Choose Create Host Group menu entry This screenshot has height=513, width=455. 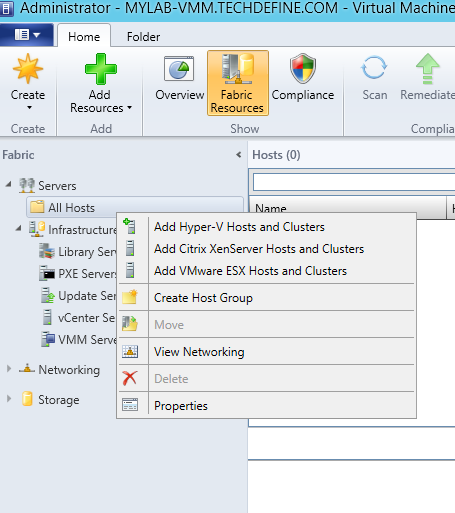coord(267,298)
